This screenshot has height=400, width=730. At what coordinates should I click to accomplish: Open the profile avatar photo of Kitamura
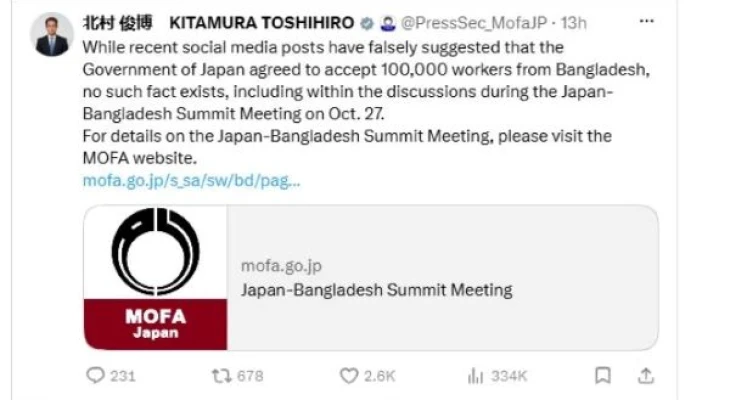[x=52, y=35]
